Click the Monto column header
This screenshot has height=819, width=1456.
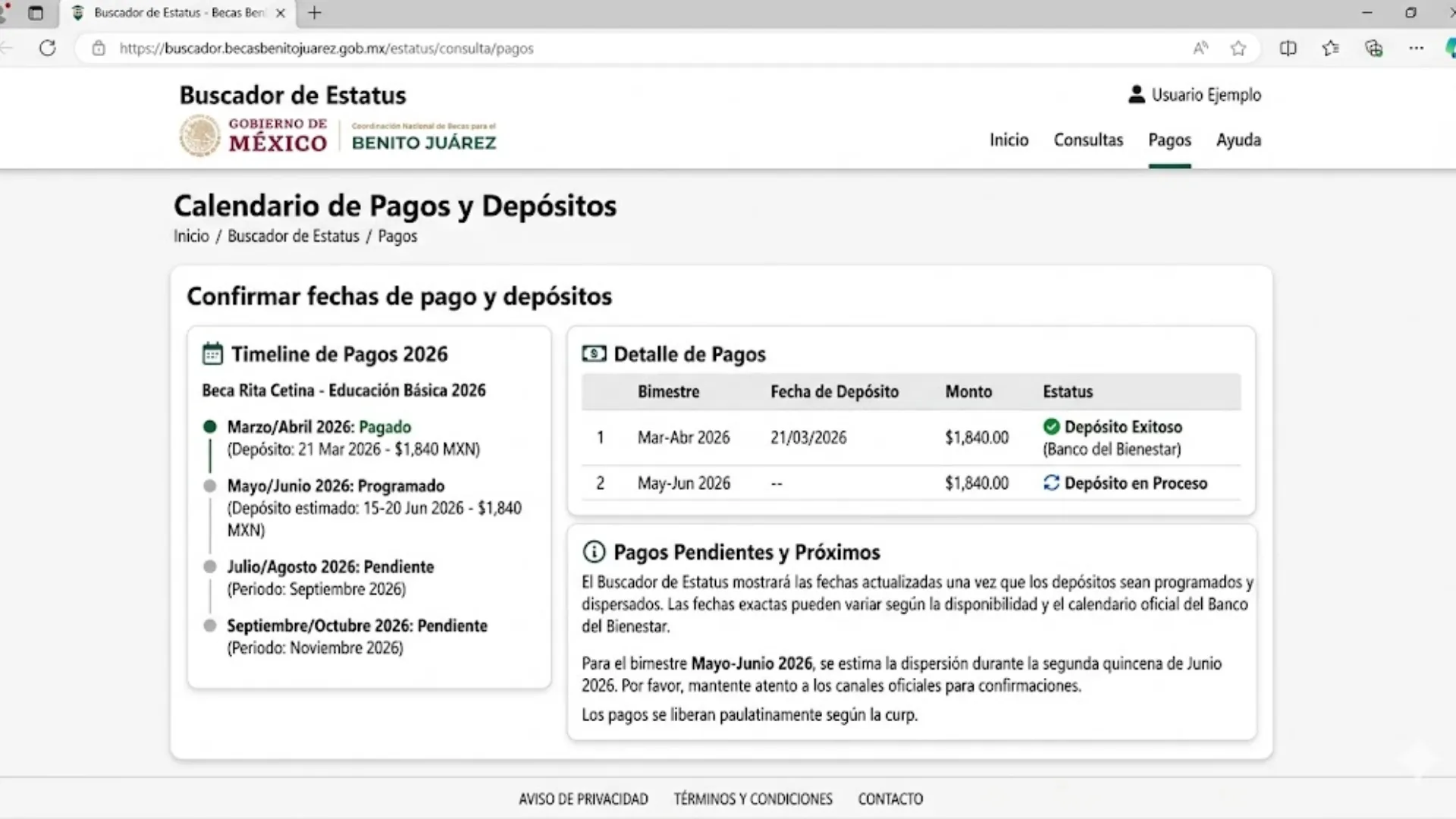click(968, 392)
